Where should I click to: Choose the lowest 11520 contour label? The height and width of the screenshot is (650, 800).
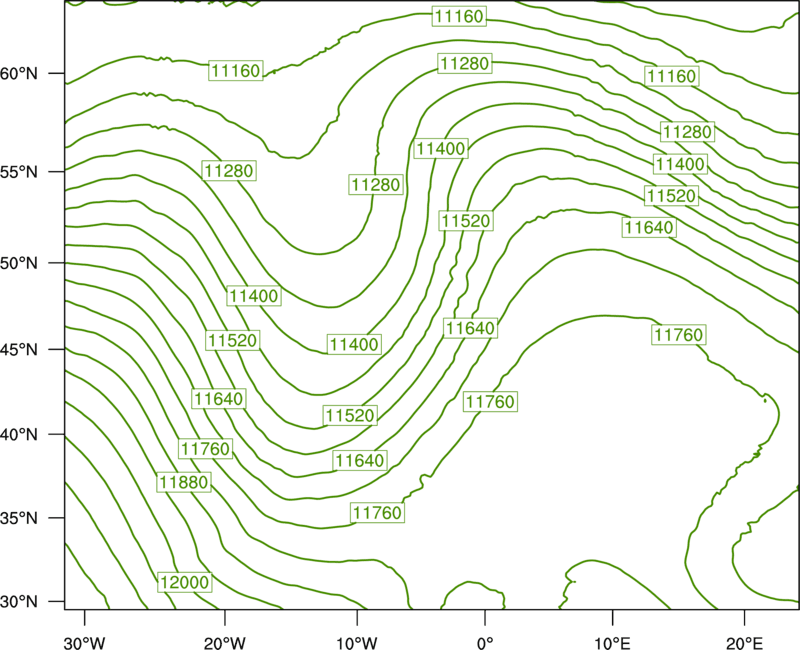[350, 415]
